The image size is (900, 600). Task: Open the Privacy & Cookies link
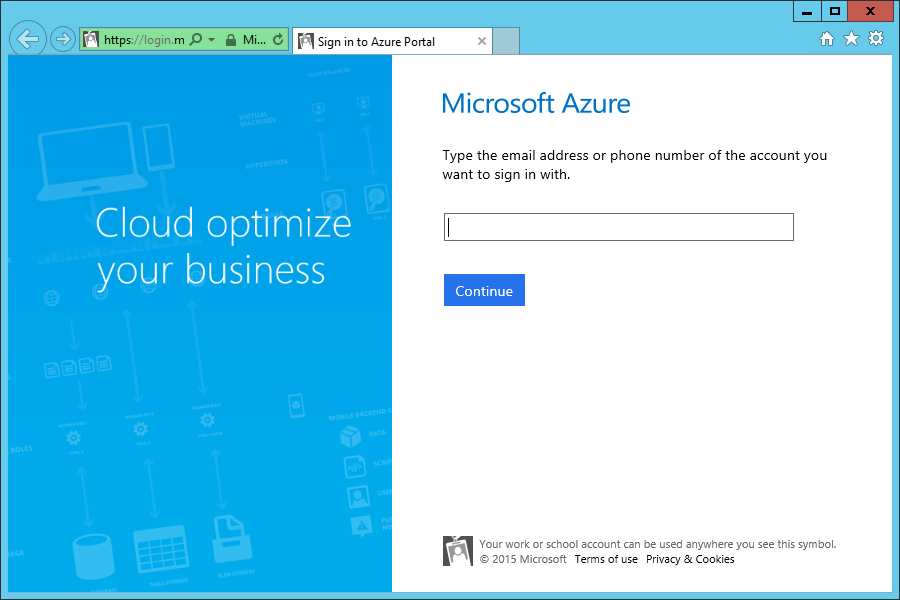tap(690, 559)
